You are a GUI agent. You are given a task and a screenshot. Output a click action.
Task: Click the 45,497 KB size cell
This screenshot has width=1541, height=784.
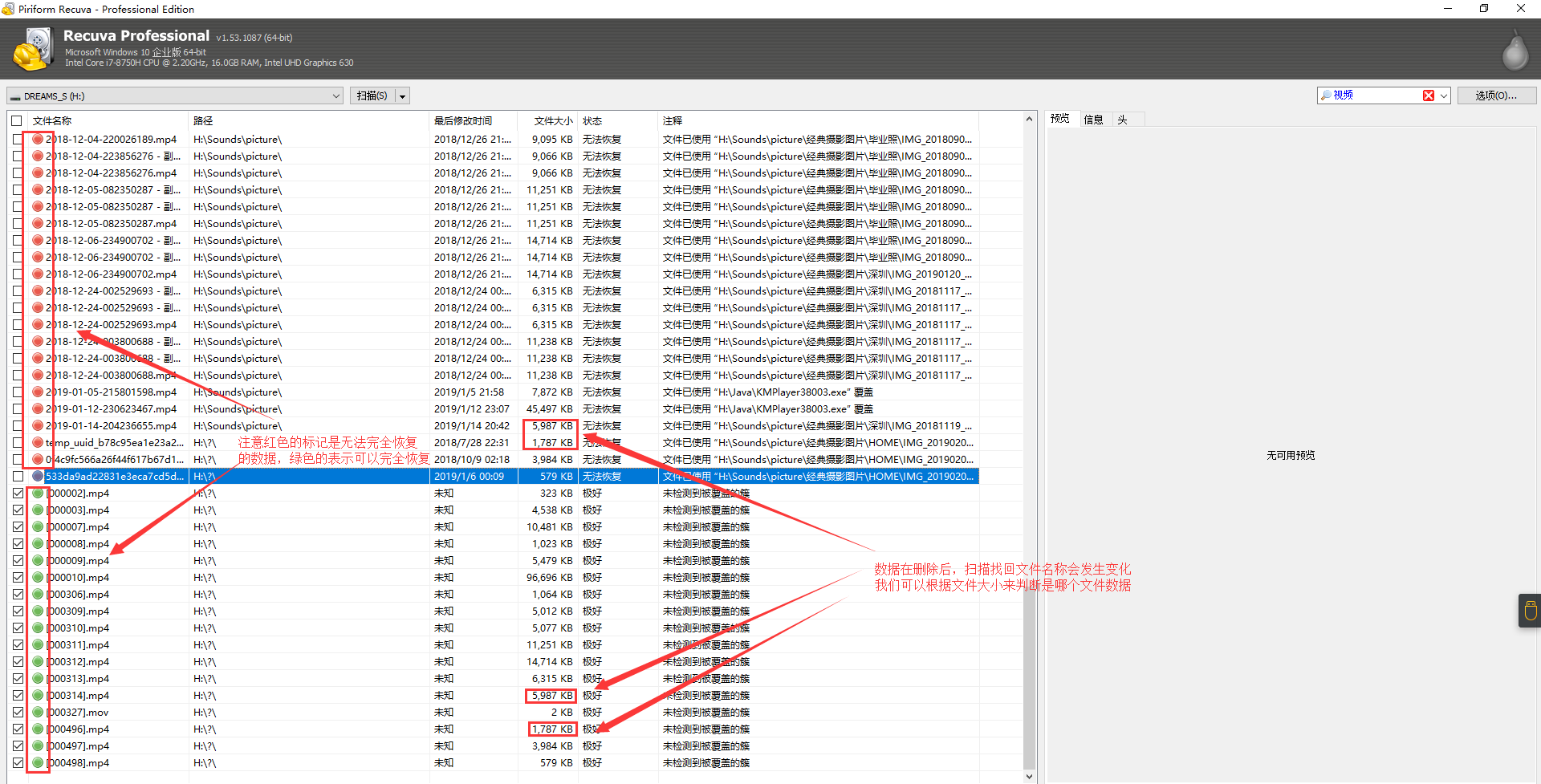click(x=550, y=409)
